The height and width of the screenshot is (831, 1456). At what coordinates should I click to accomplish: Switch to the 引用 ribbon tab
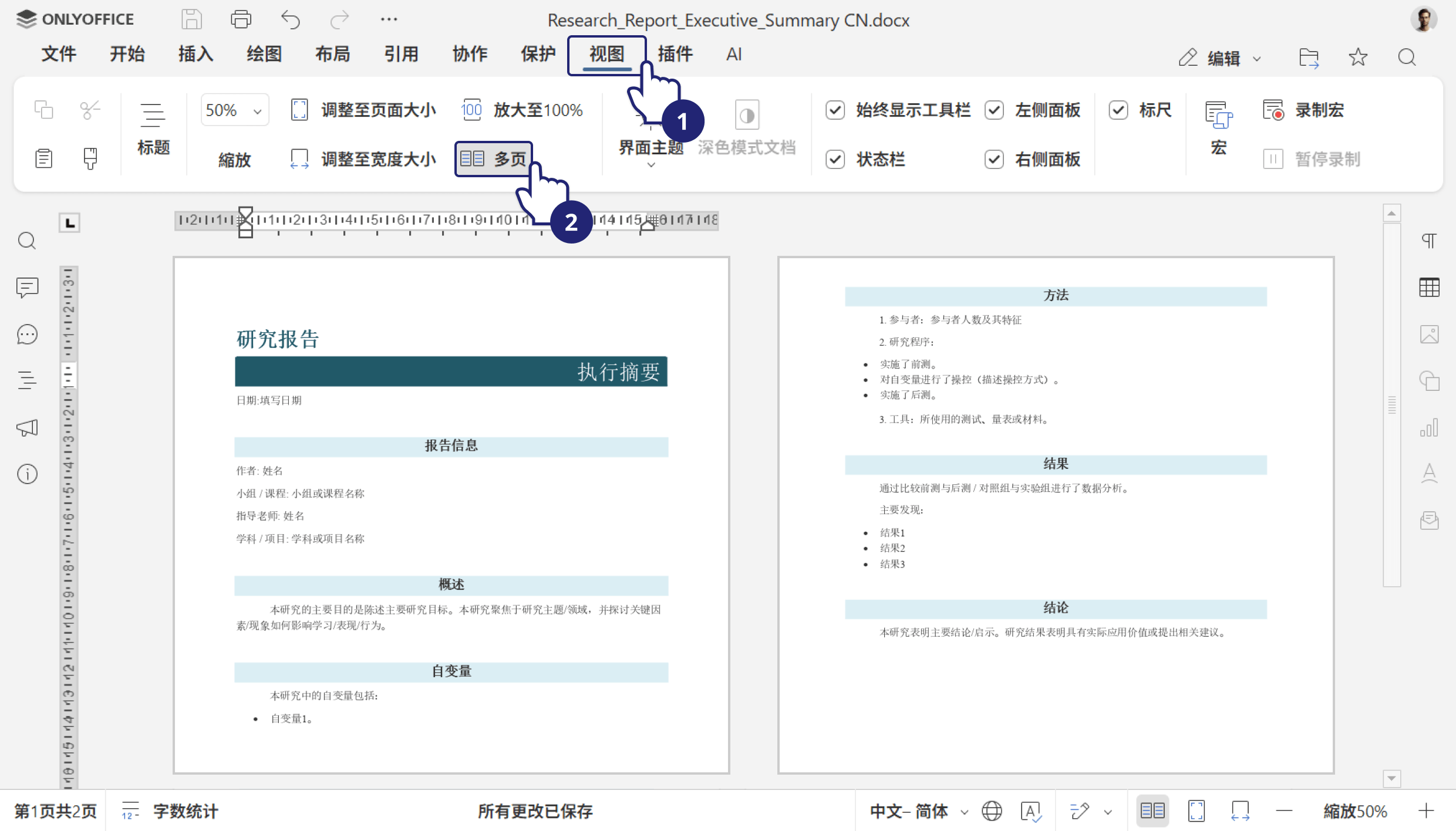(x=402, y=53)
